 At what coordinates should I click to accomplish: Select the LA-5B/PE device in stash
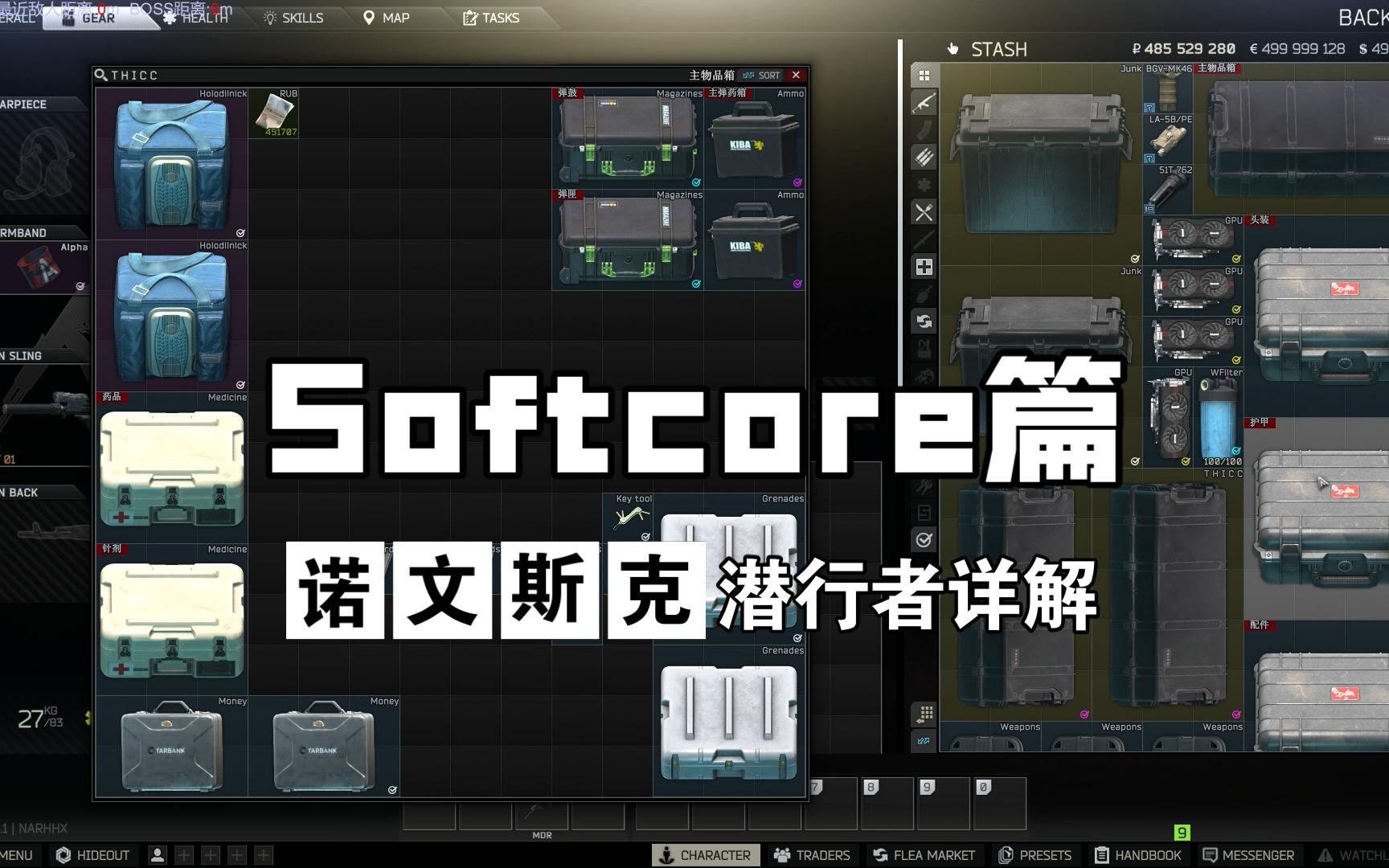tap(1168, 139)
